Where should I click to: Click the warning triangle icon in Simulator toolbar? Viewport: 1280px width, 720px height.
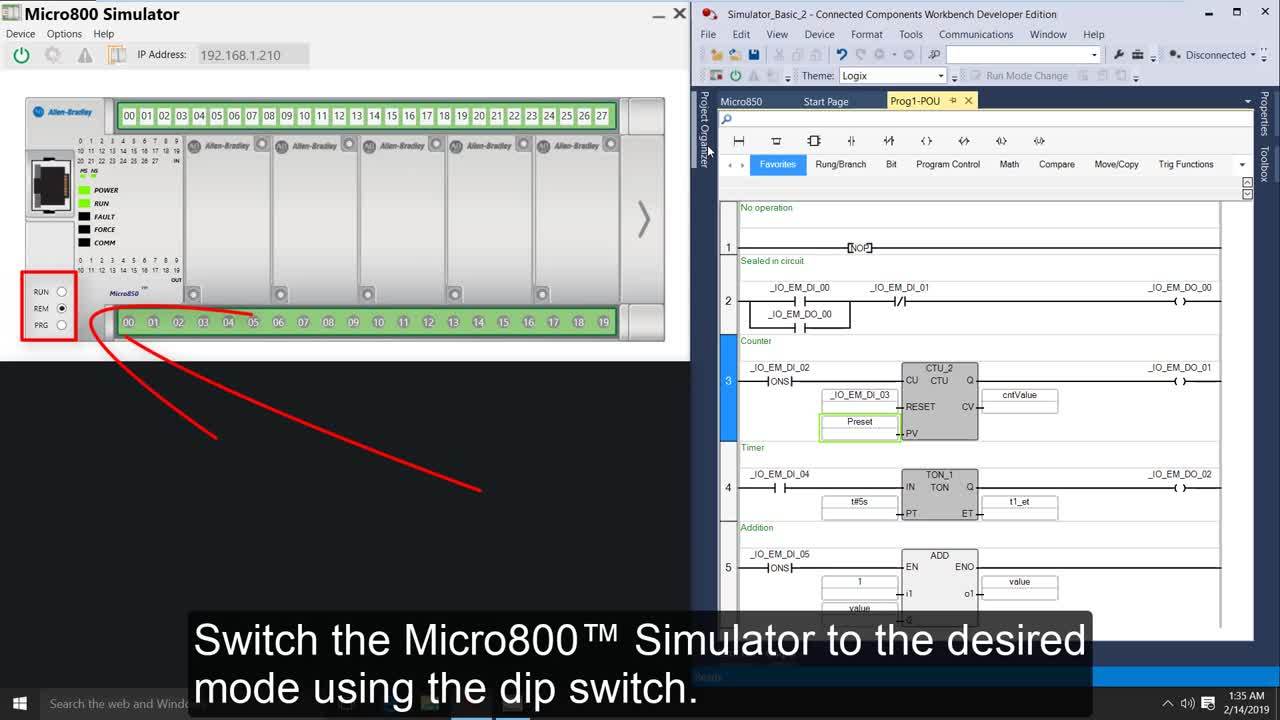[85, 56]
